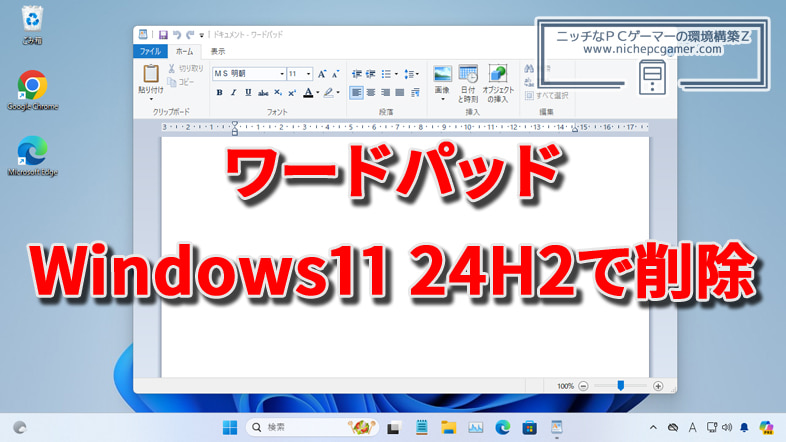Click the 100% zoom level text
This screenshot has width=786, height=442.
[565, 386]
